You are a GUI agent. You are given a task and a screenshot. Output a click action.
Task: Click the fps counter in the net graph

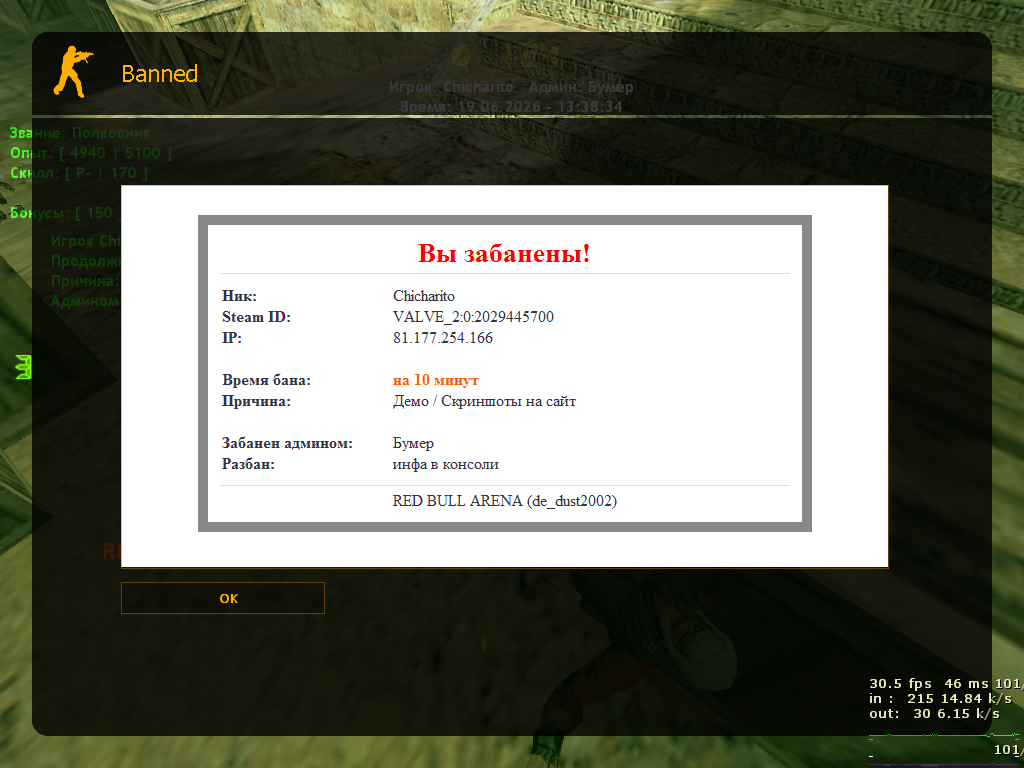(901, 684)
